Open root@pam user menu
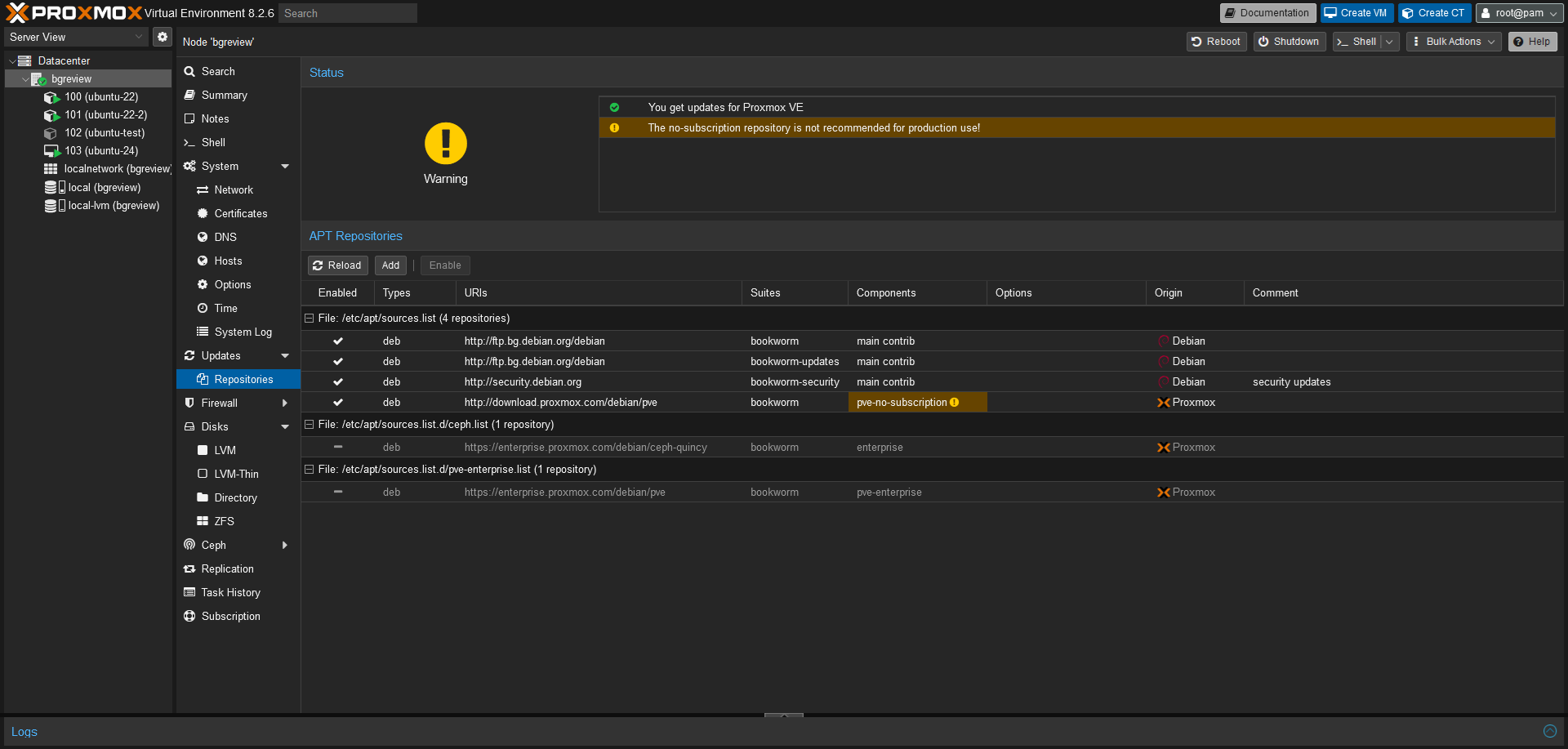1568x749 pixels. [1520, 13]
